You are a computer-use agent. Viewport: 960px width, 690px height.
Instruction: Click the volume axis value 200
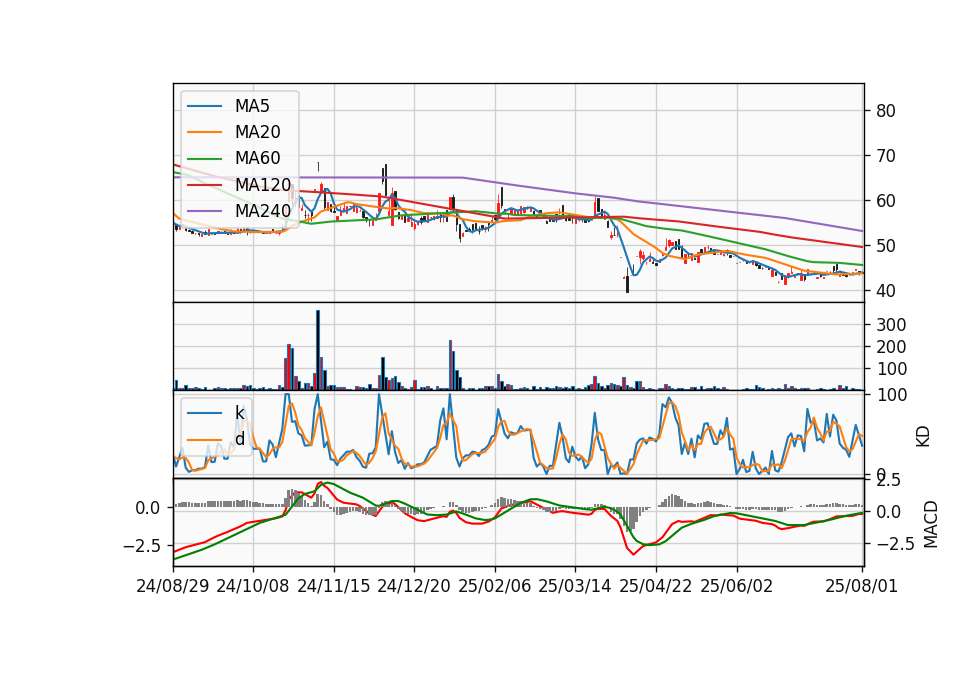891,347
